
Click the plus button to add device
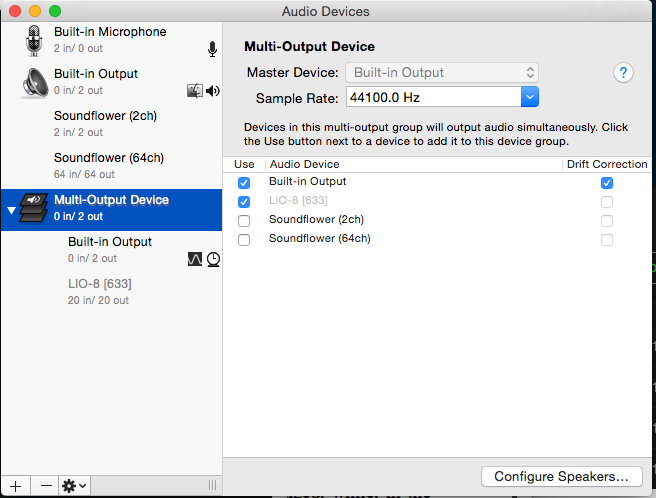(15, 485)
